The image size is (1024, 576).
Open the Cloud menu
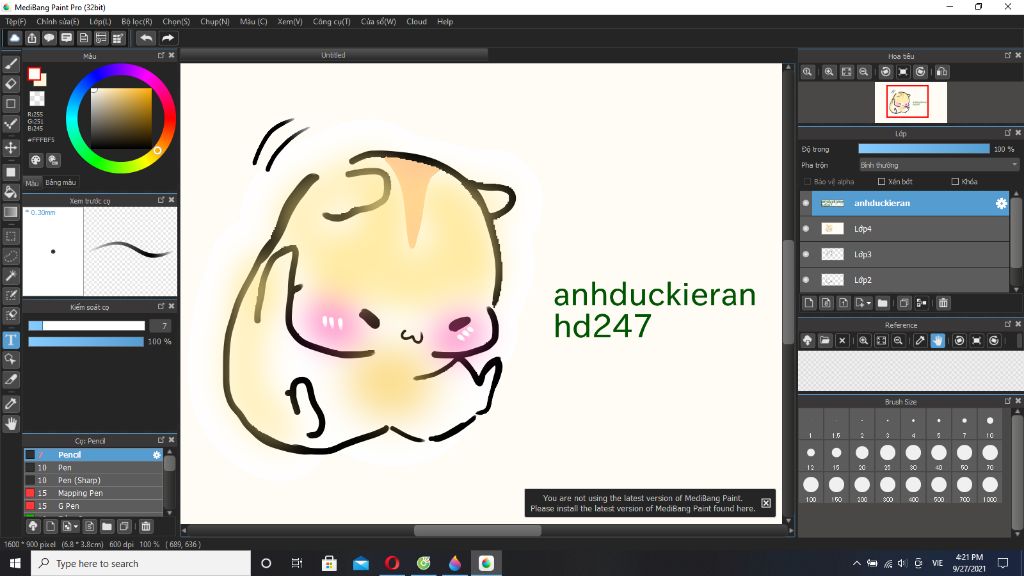coord(416,22)
